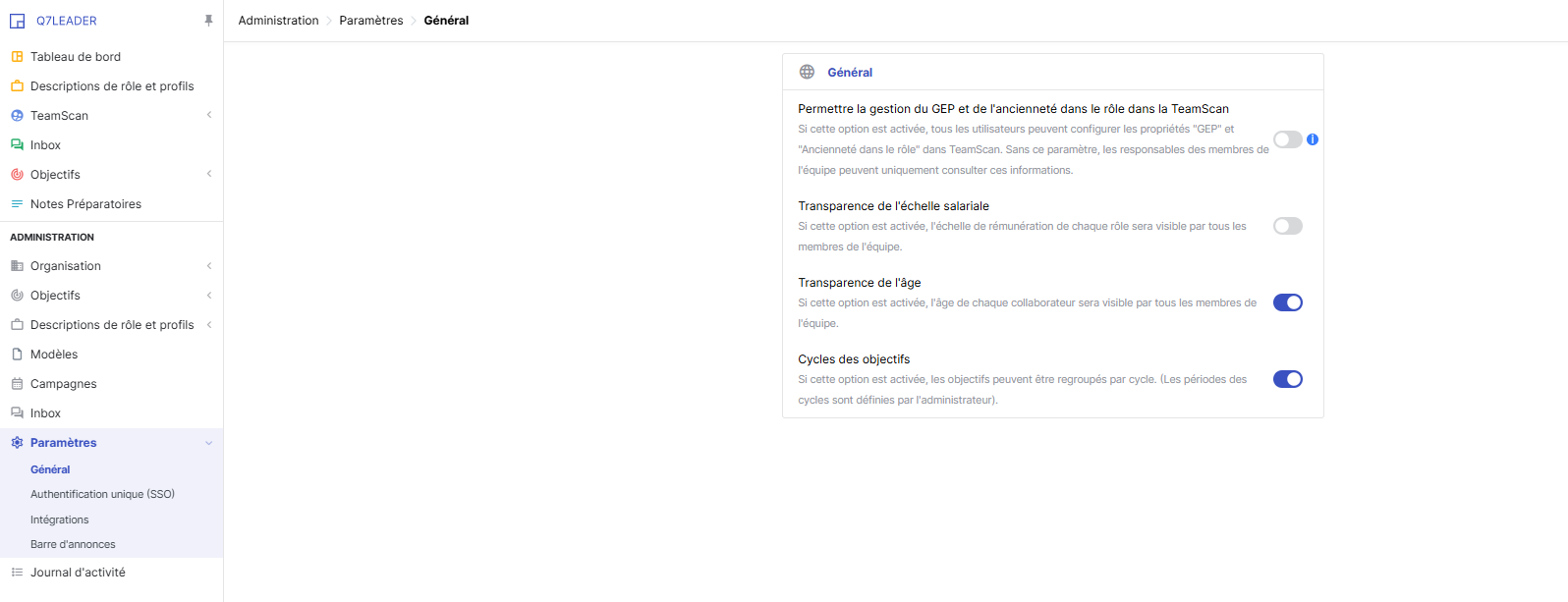Click the Journal d'activité list icon
Viewport: 1568px width, 602px height.
pos(17,573)
